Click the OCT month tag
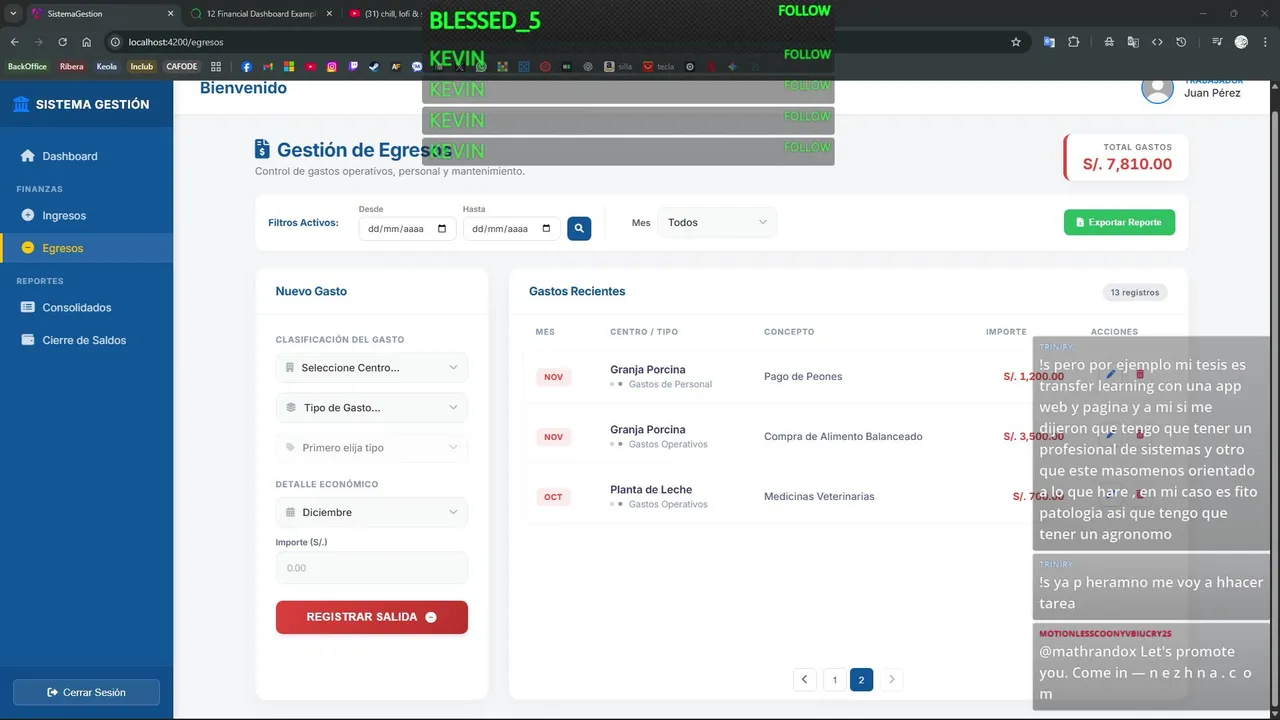This screenshot has height=720, width=1280. [553, 497]
